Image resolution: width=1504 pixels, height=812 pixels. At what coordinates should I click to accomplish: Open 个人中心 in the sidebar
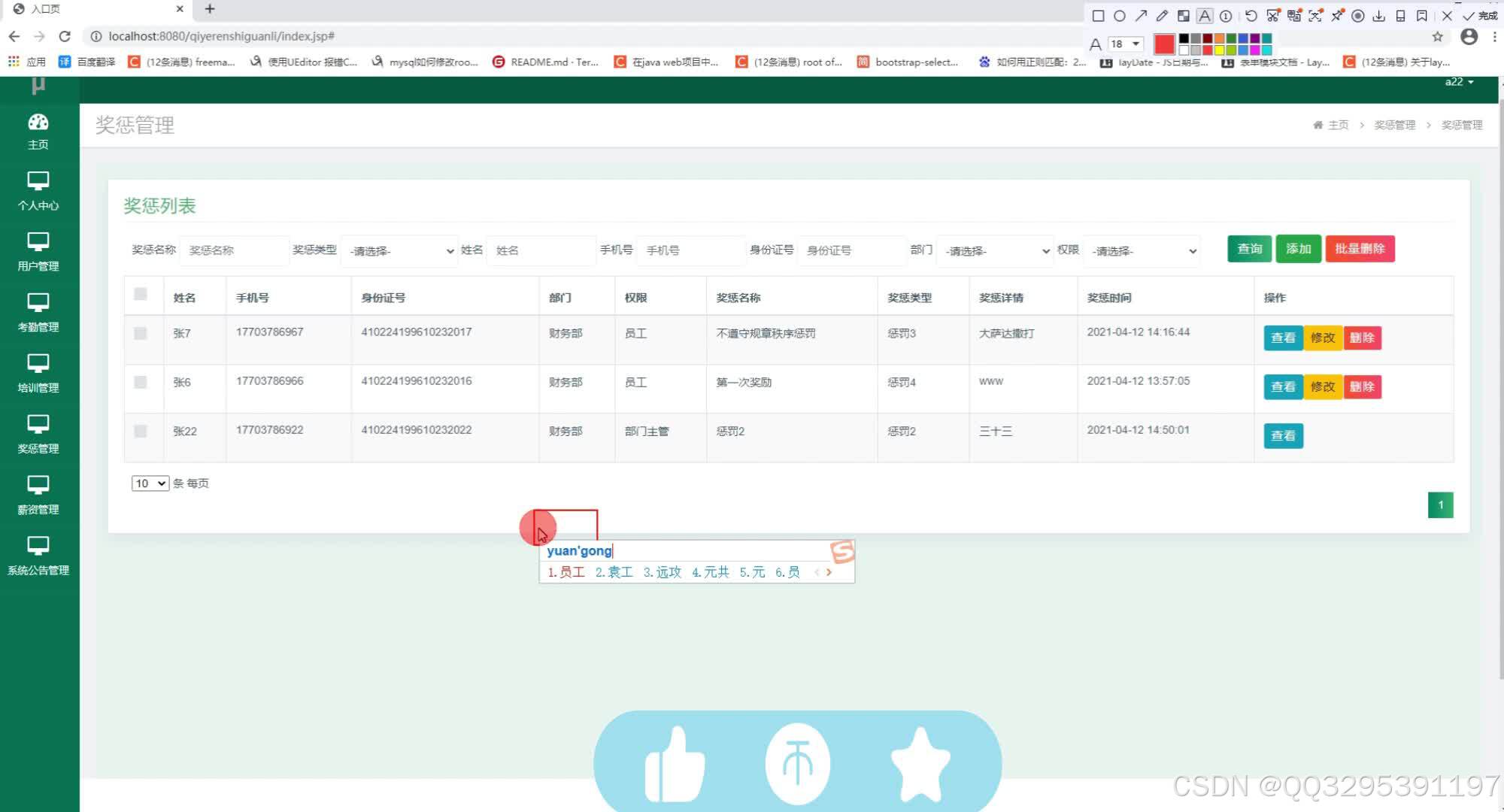(38, 191)
